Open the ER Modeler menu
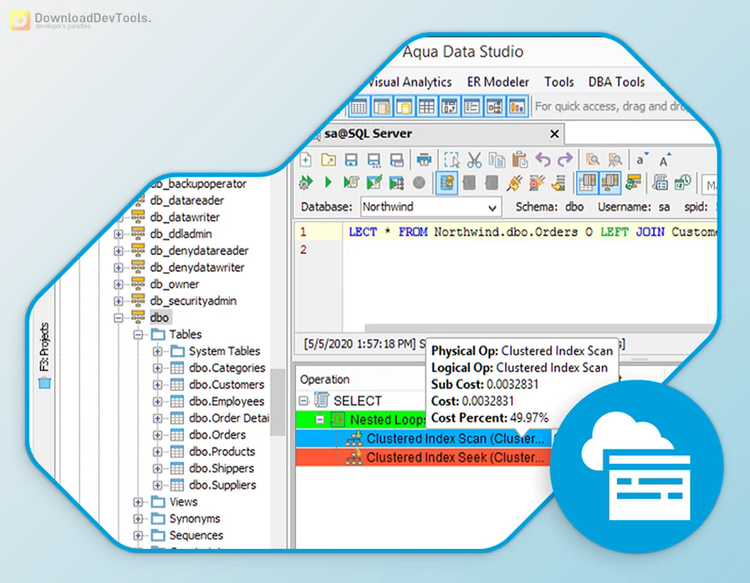This screenshot has height=583, width=750. 498,82
